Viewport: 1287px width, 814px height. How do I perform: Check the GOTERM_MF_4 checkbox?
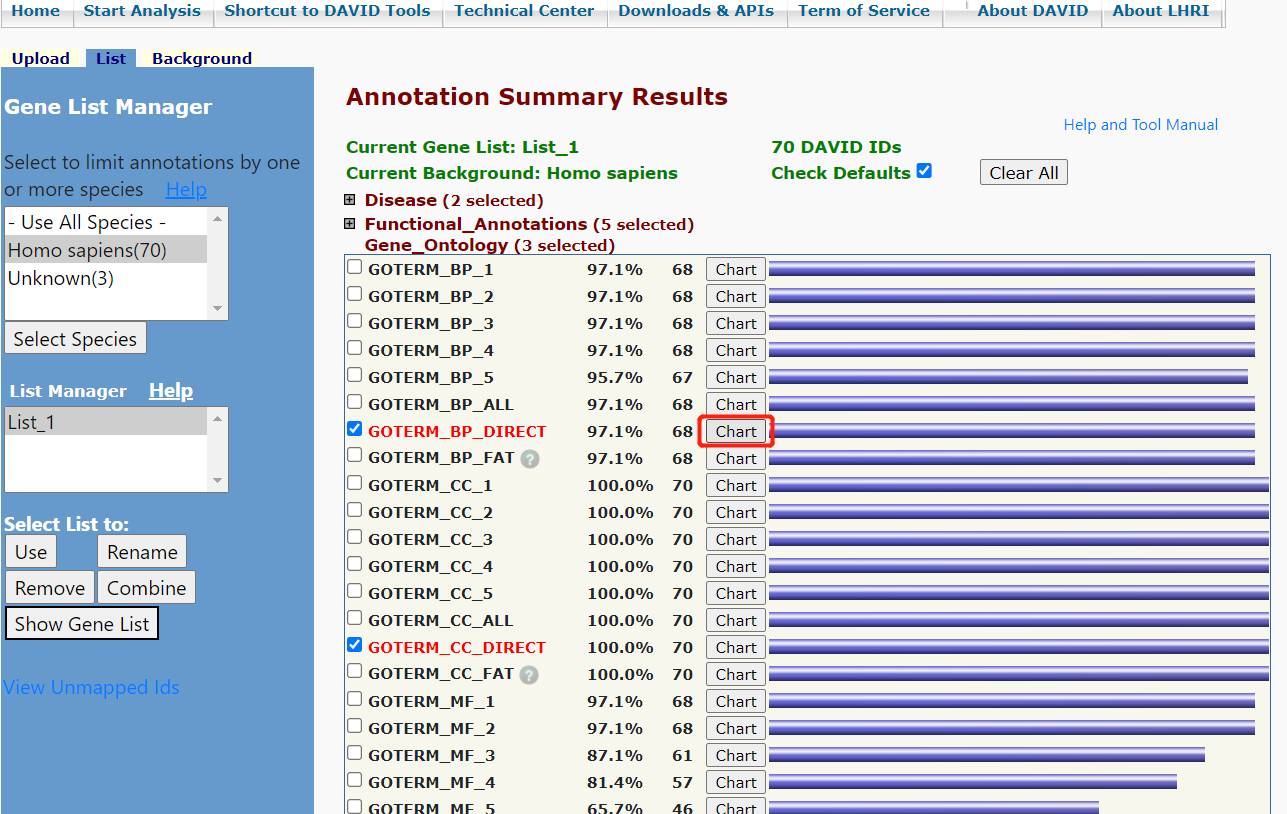click(x=354, y=780)
